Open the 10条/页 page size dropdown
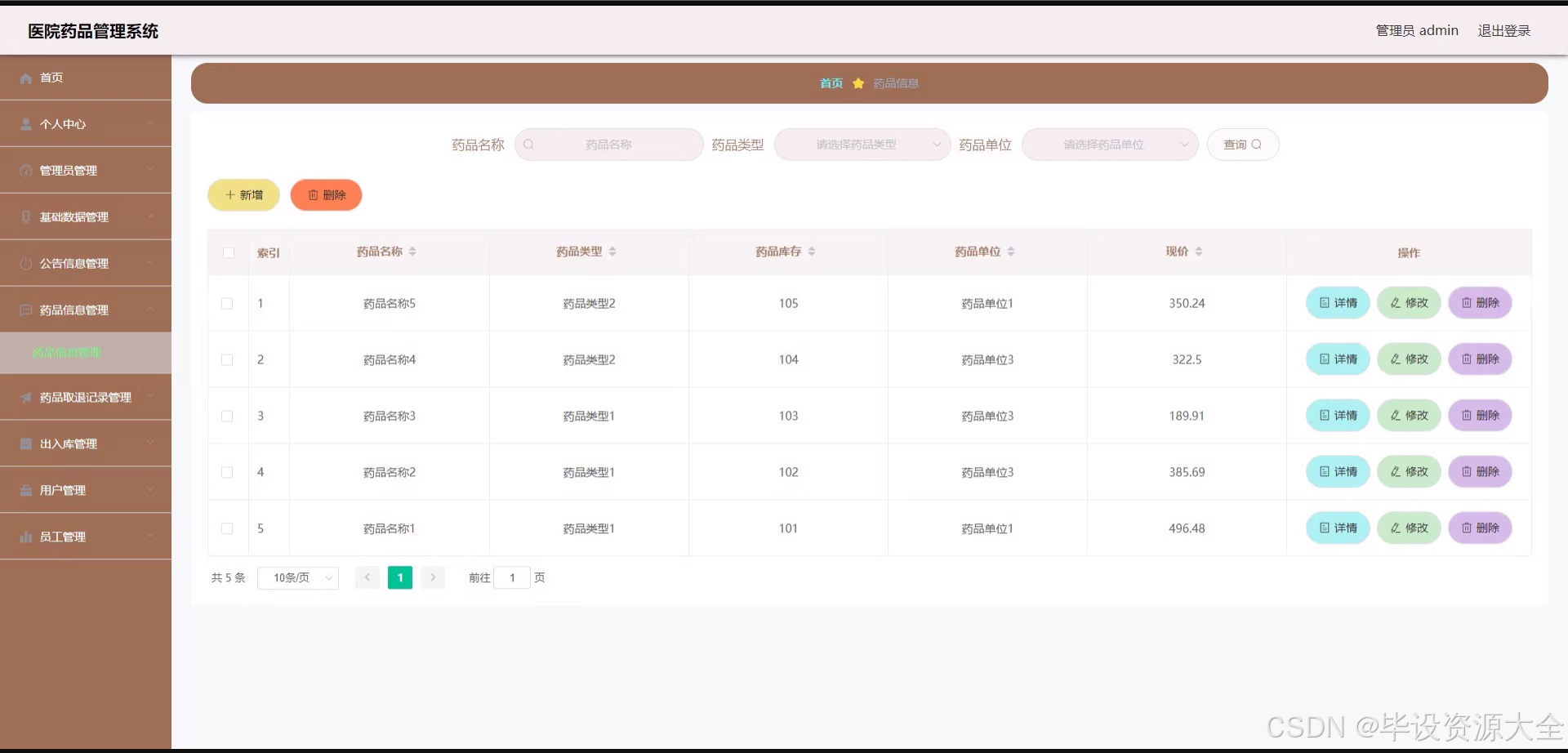This screenshot has height=753, width=1568. [298, 577]
